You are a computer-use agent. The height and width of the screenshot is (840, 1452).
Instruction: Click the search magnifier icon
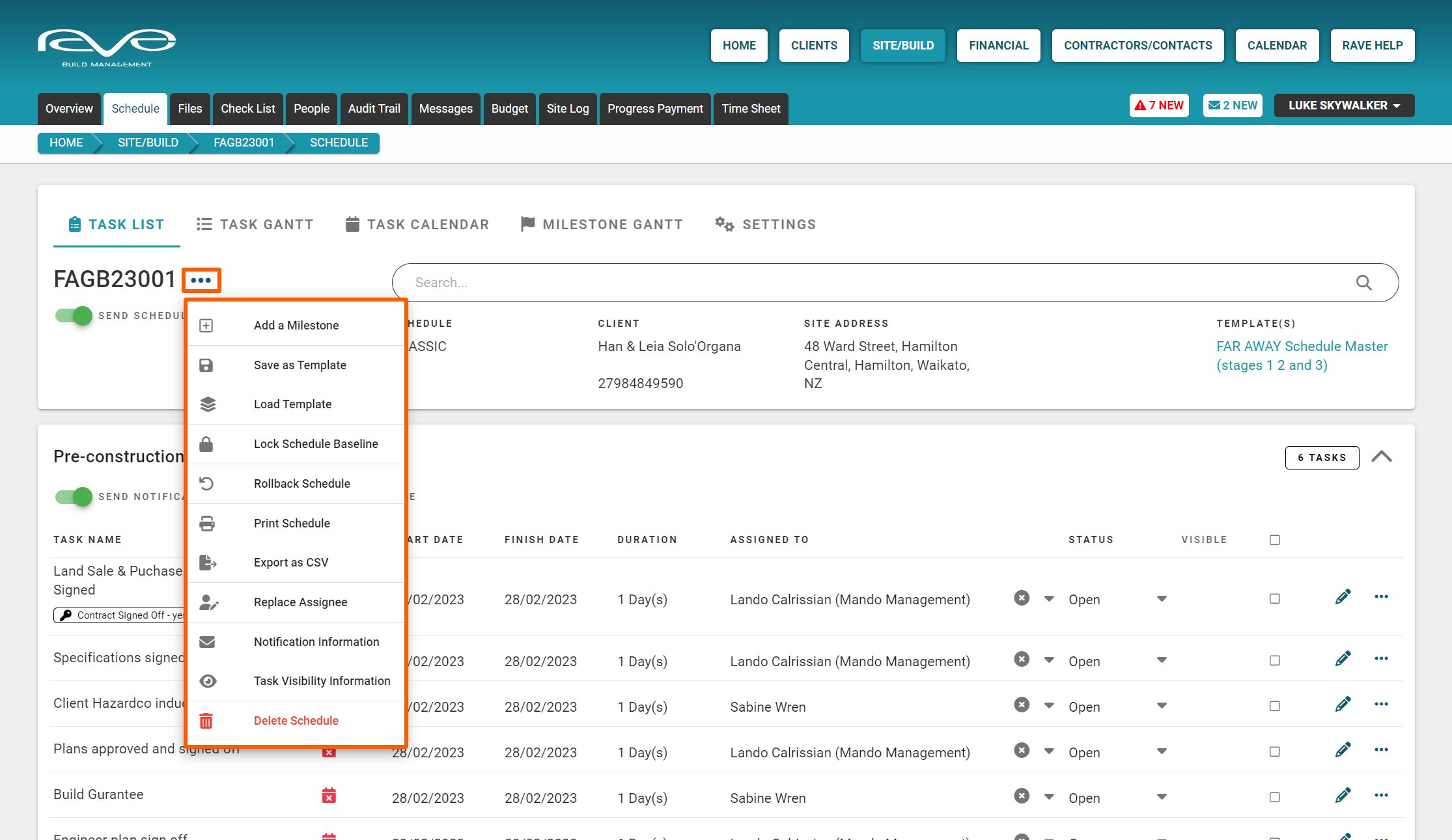click(1363, 283)
